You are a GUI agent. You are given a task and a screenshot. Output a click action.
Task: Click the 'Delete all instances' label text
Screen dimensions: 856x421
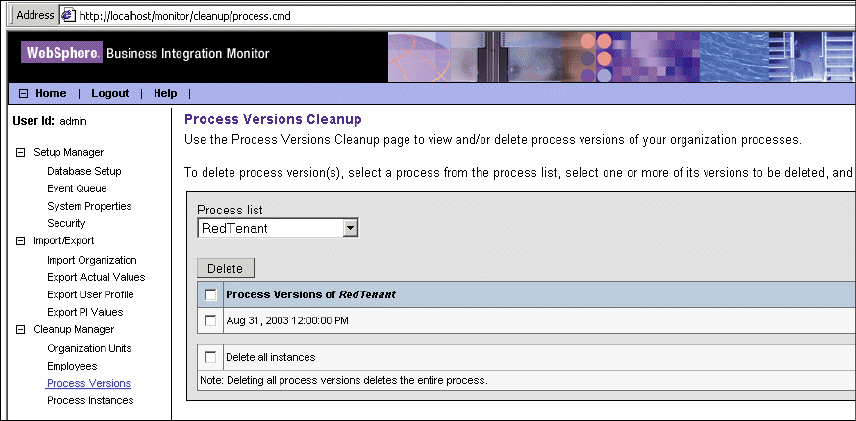271,358
